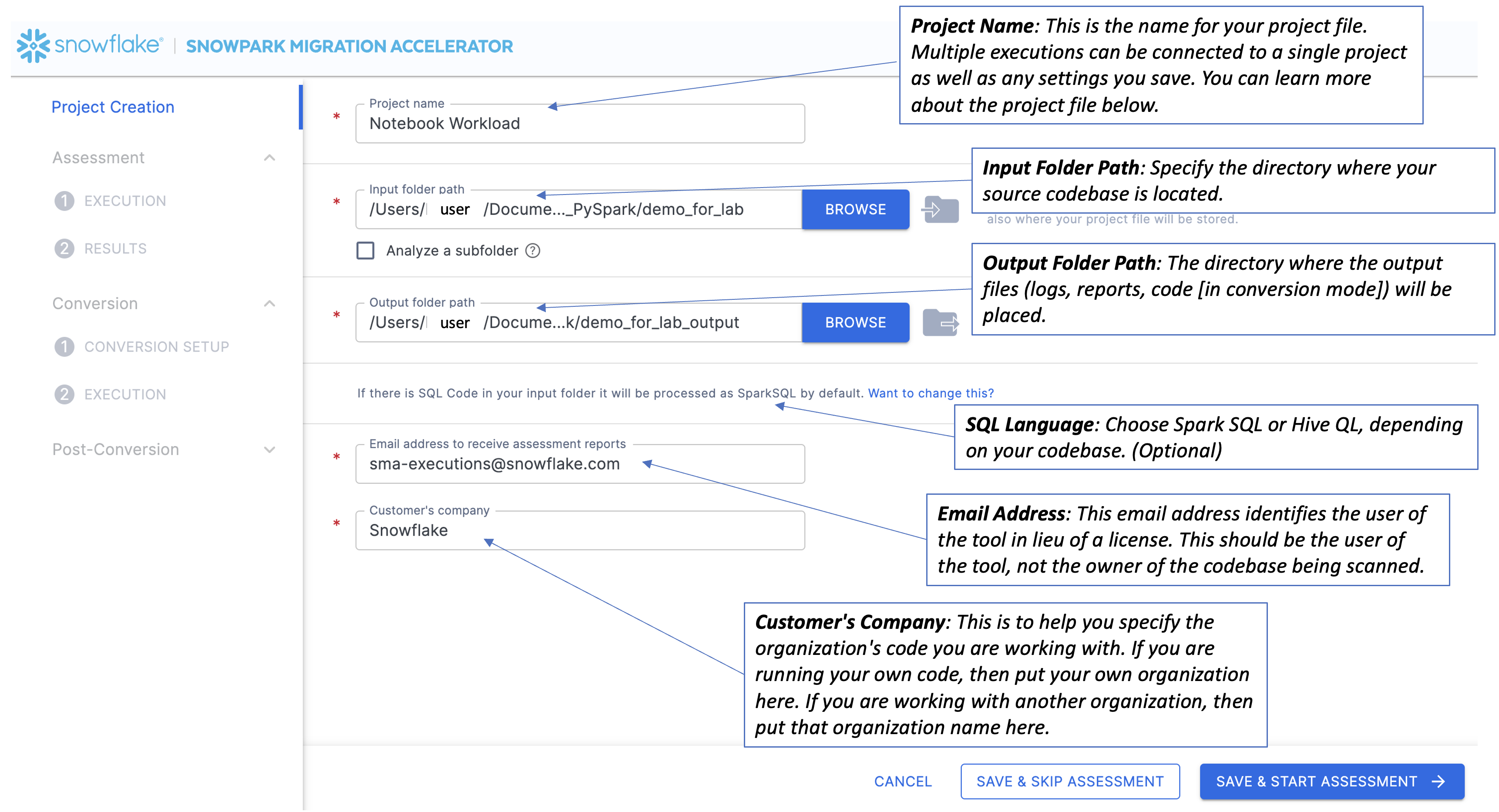The width and height of the screenshot is (1499, 812).
Task: Click BROWSE for the input folder path
Action: (x=855, y=209)
